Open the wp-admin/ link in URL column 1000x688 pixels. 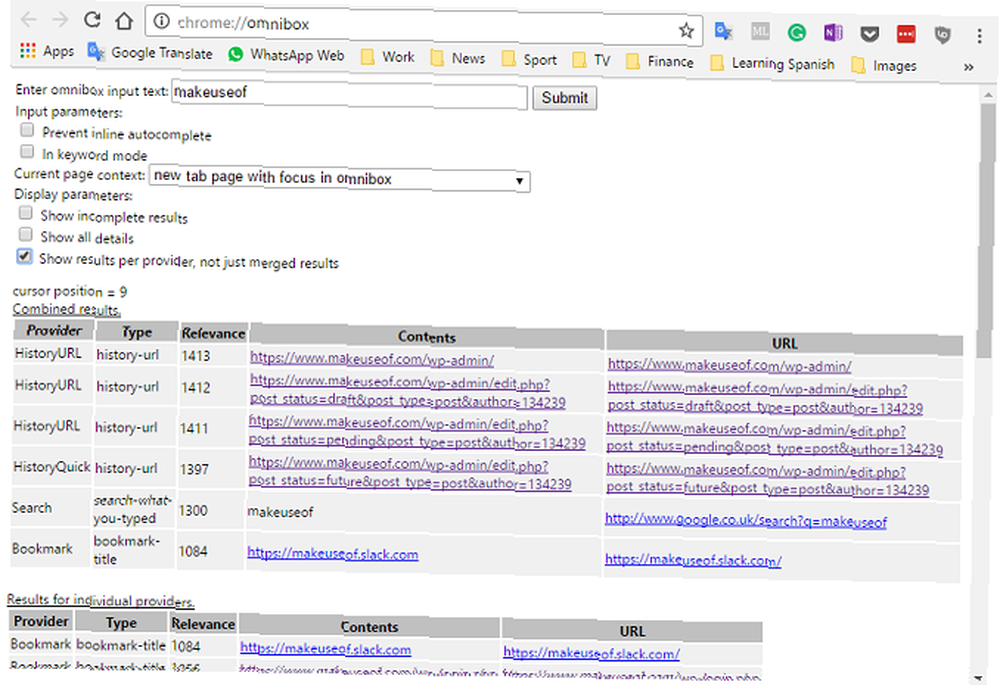[x=730, y=365]
